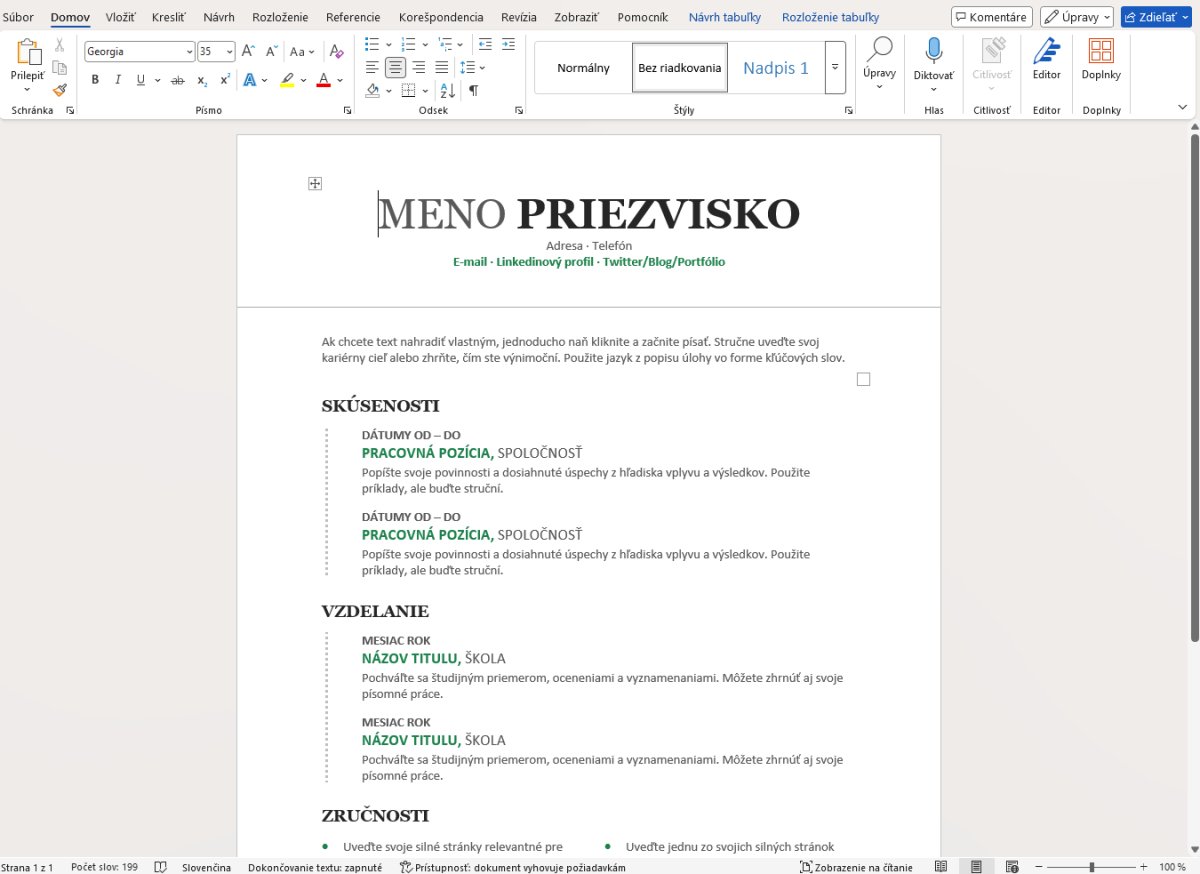
Task: Click the Format Painter brush icon
Action: tap(59, 90)
